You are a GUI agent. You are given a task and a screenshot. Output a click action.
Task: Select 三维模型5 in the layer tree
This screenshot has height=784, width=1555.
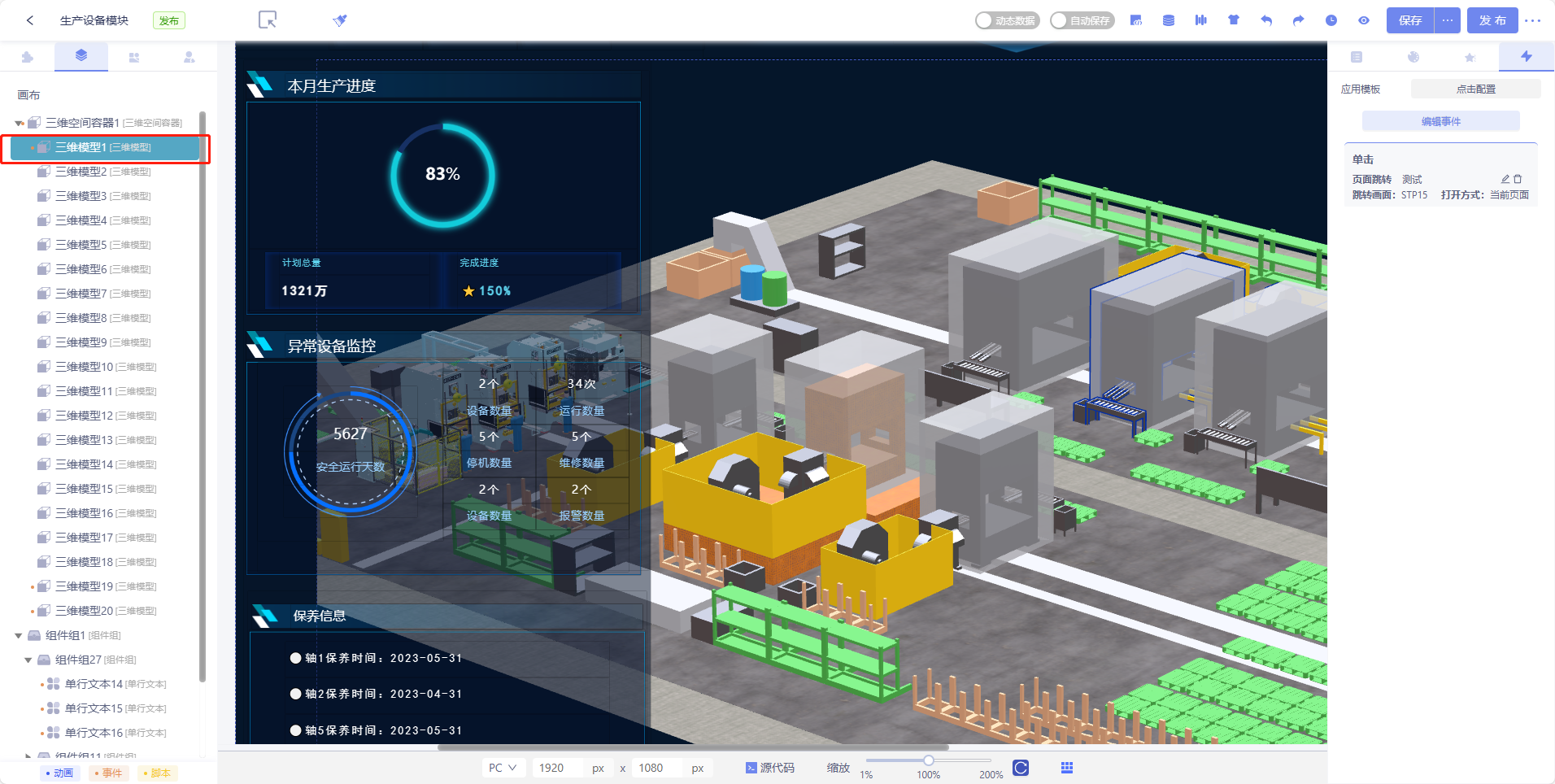pos(105,245)
